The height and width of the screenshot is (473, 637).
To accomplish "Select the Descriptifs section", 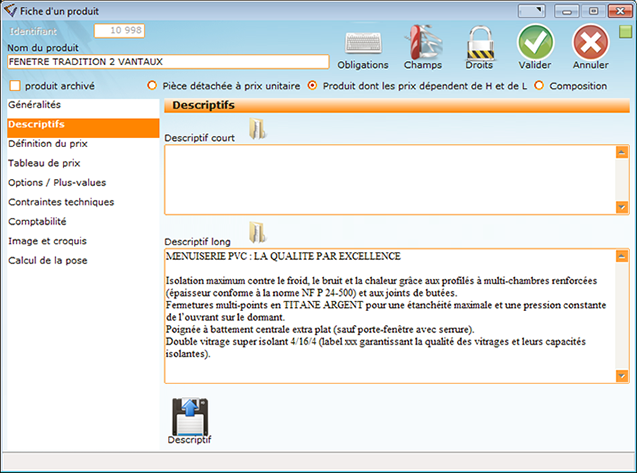I will point(83,128).
